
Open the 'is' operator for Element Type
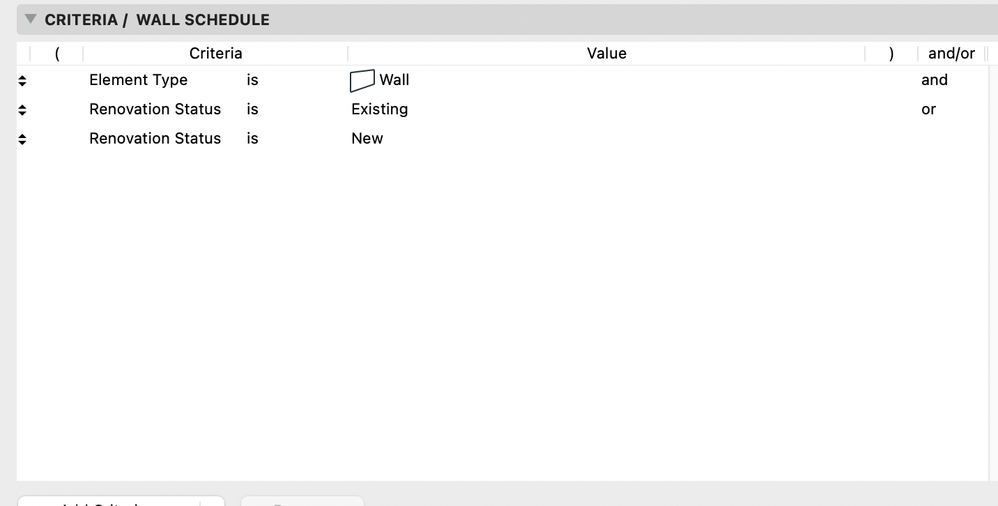click(x=252, y=80)
